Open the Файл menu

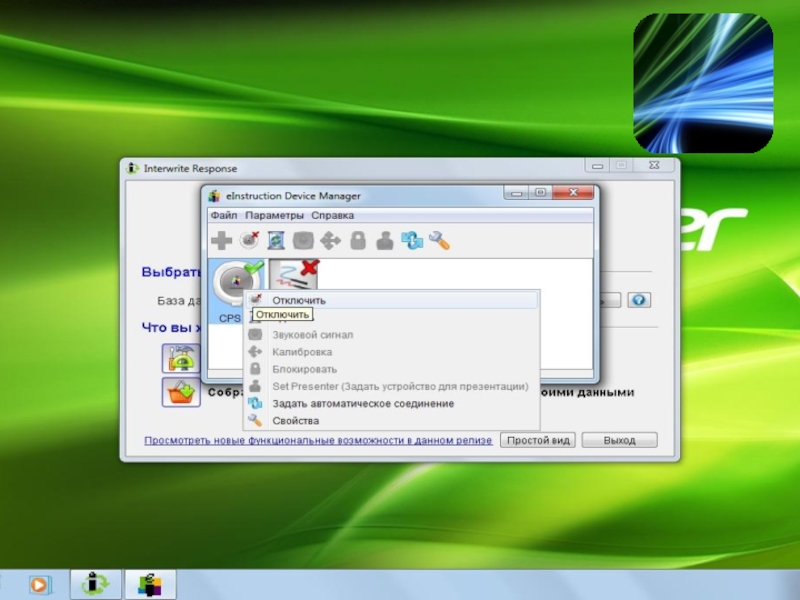(223, 215)
